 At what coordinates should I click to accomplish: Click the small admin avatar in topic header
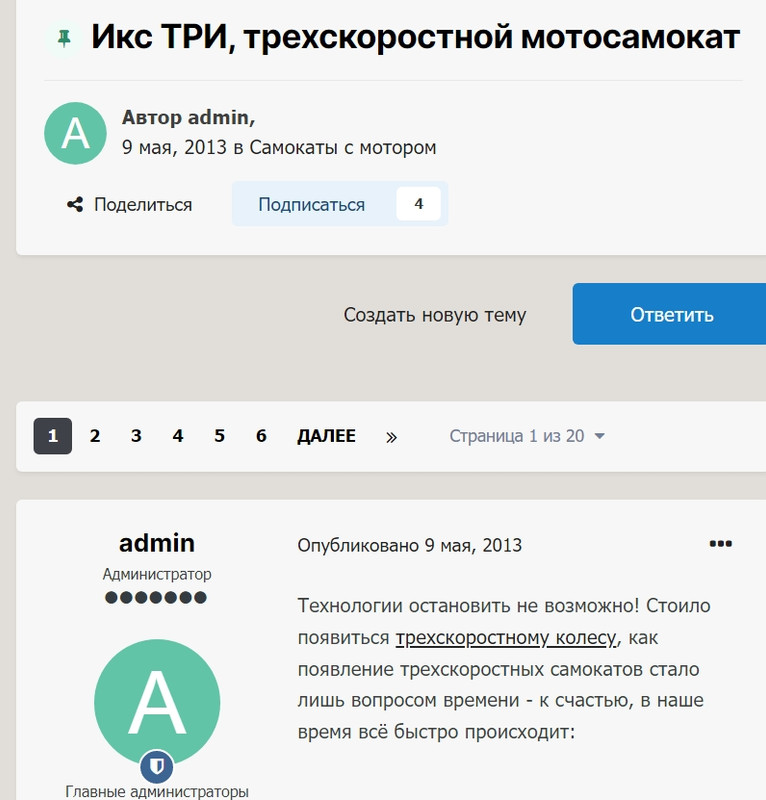click(76, 133)
